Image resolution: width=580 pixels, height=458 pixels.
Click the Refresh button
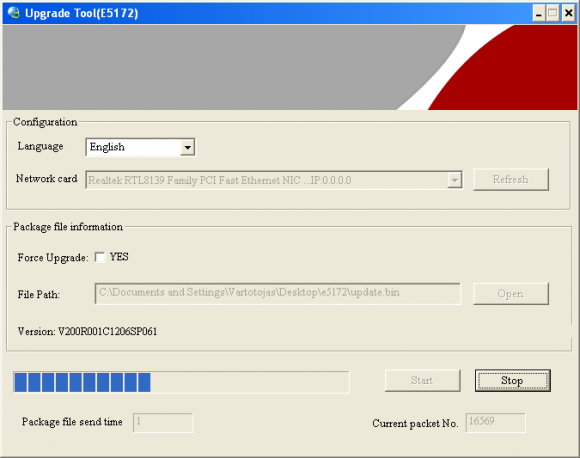[x=510, y=180]
